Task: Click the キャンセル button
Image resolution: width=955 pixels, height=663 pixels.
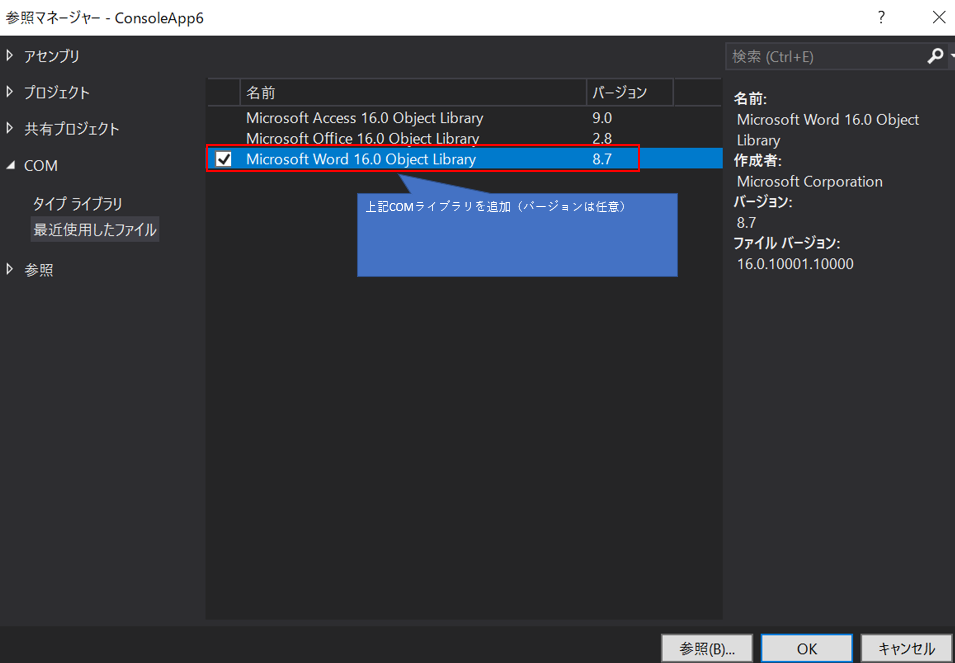Action: click(906, 648)
